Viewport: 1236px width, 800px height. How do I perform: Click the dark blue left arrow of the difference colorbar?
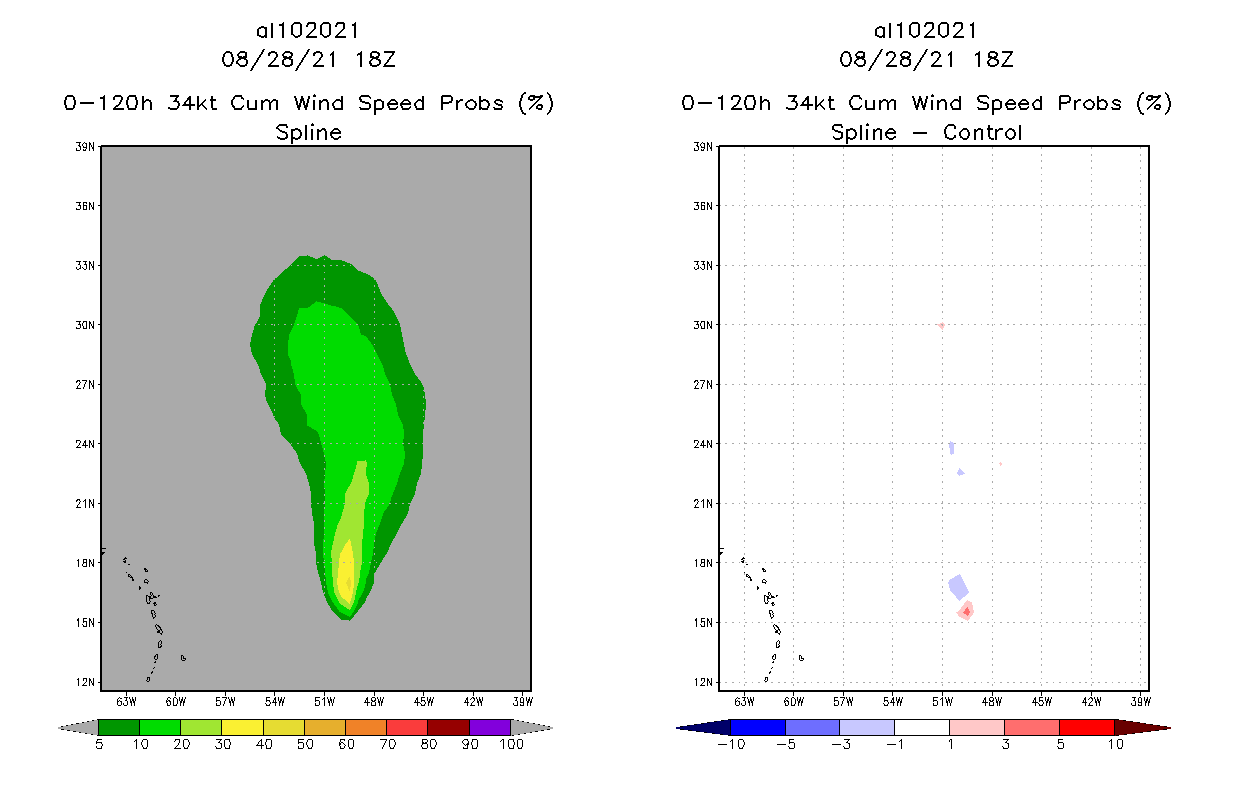(703, 727)
